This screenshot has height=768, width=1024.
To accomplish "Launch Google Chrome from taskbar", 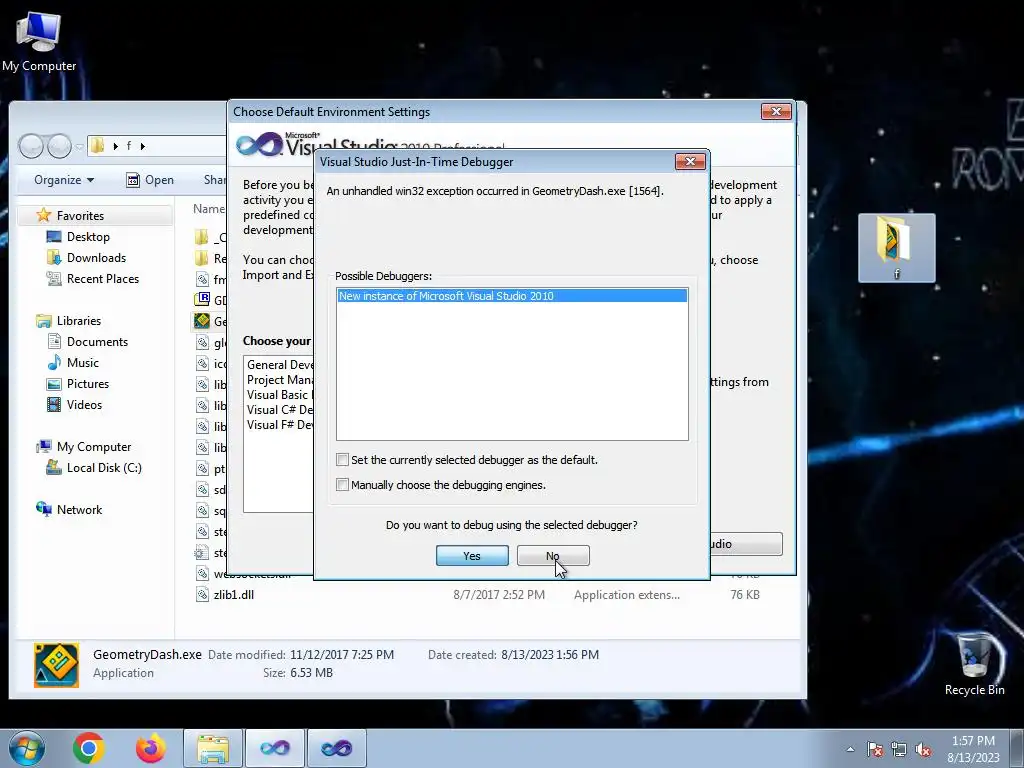I will 89,748.
